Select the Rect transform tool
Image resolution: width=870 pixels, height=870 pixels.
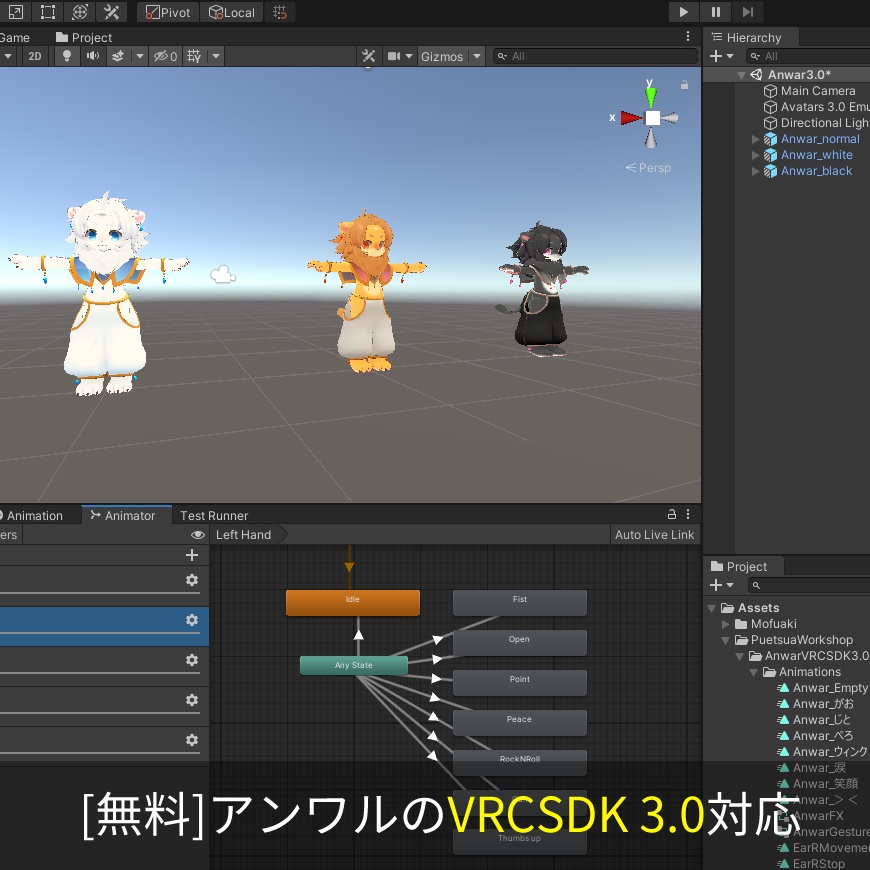(x=48, y=12)
